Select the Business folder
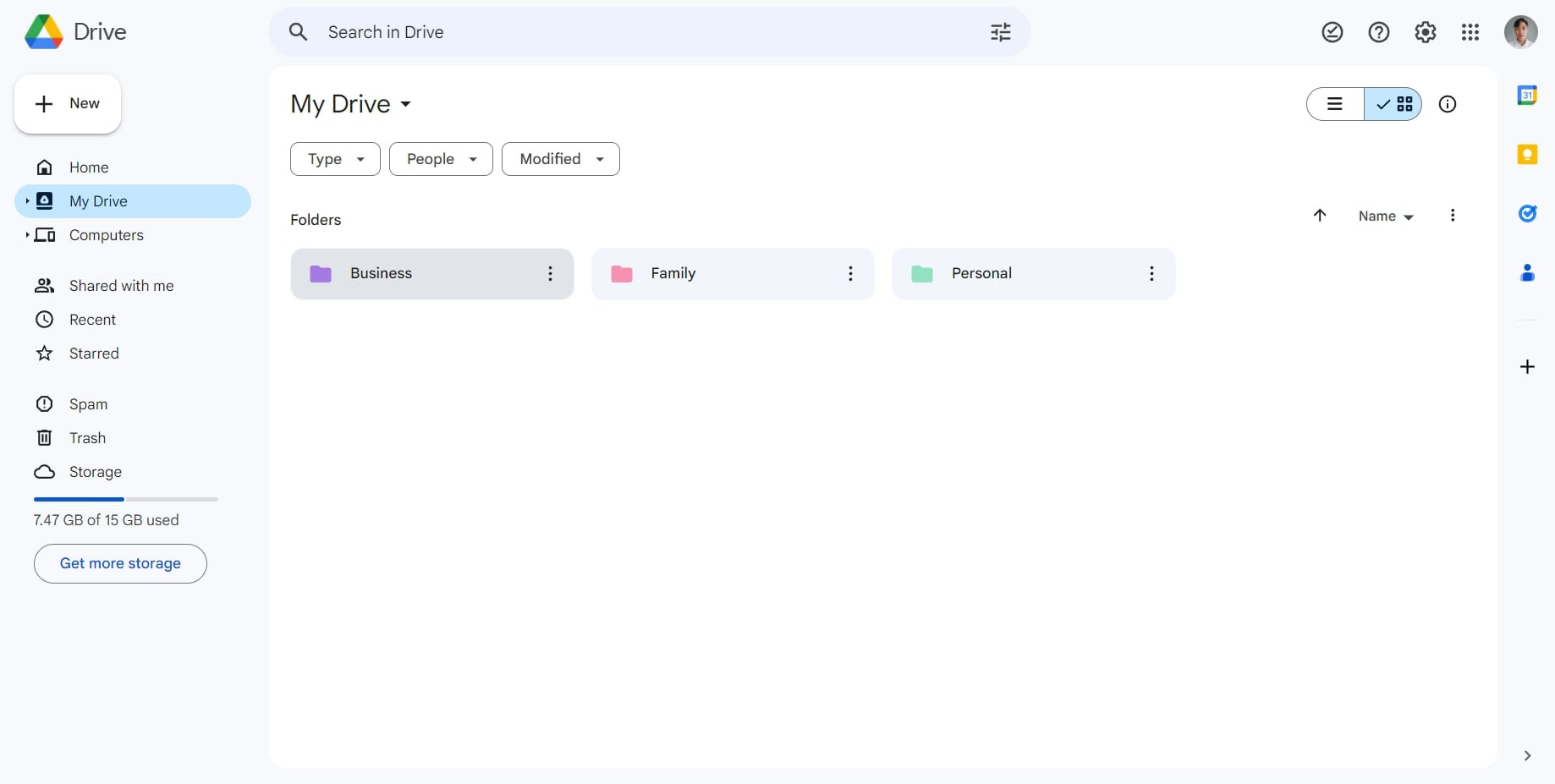The width and height of the screenshot is (1555, 784). 431,273
